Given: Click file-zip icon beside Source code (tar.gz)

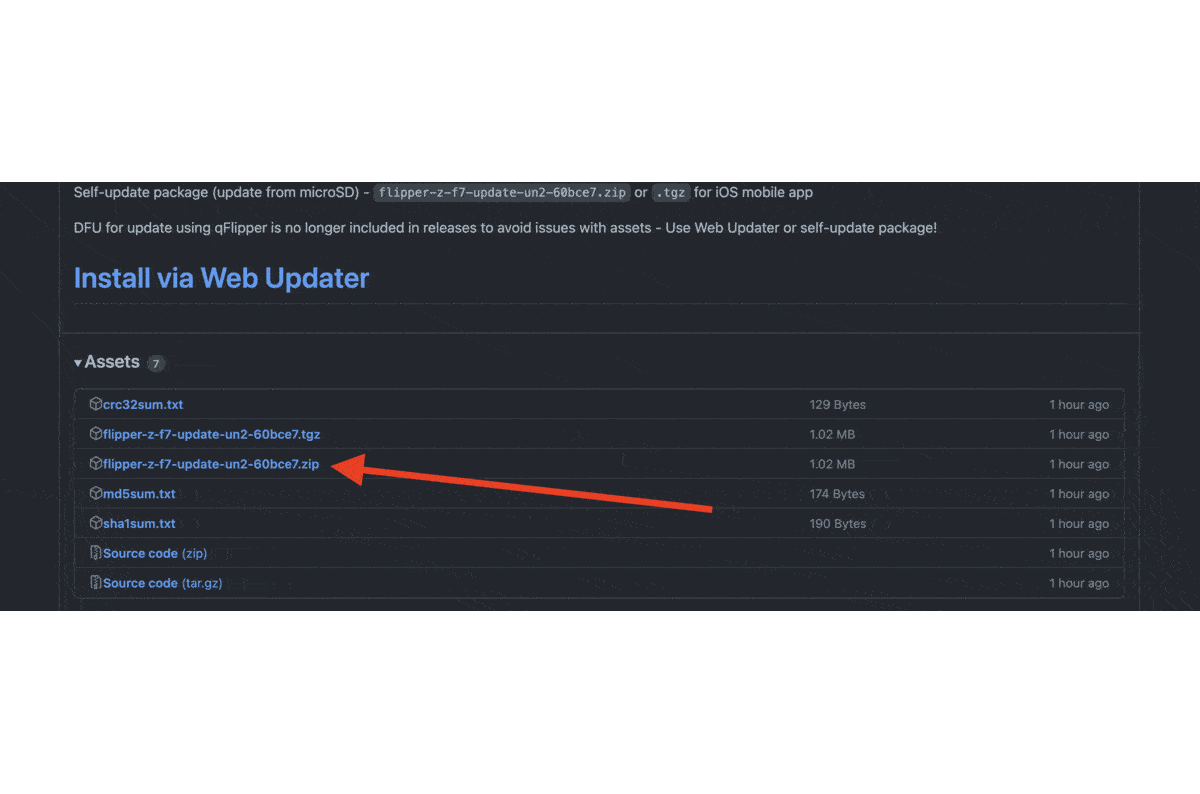Looking at the screenshot, I should coord(96,583).
